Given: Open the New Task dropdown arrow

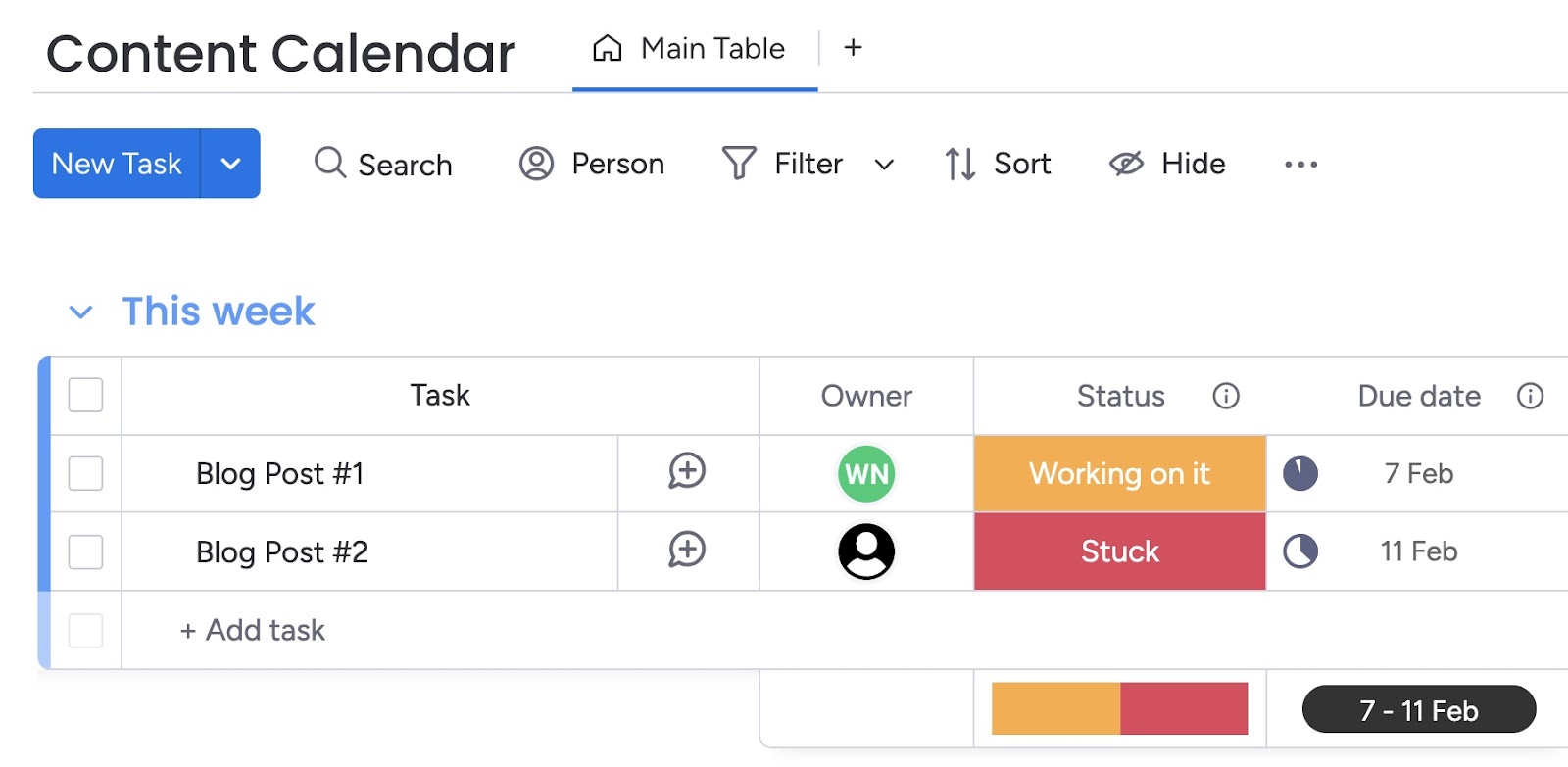Looking at the screenshot, I should (231, 164).
